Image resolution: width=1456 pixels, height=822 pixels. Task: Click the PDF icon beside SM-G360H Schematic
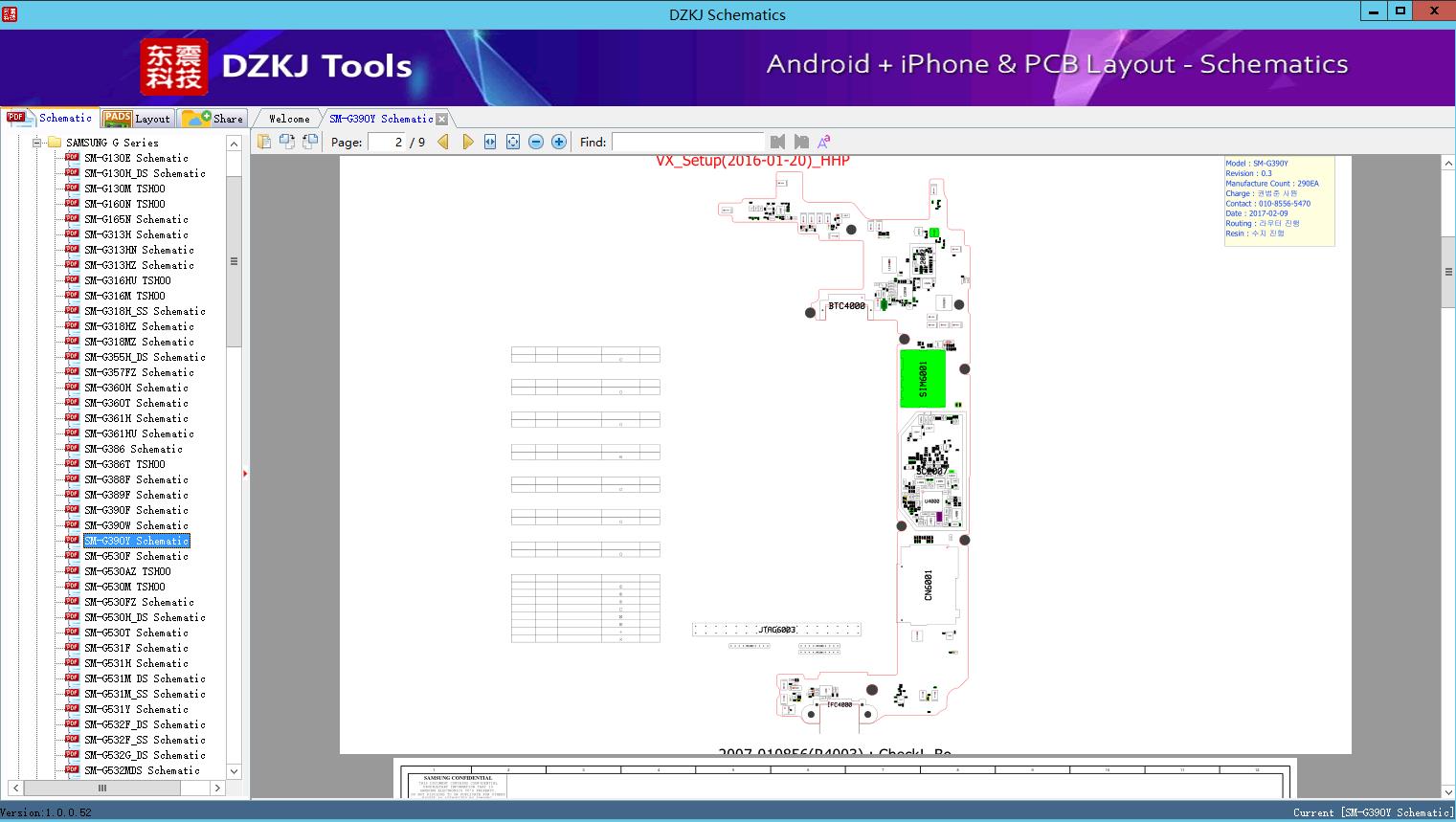click(72, 388)
